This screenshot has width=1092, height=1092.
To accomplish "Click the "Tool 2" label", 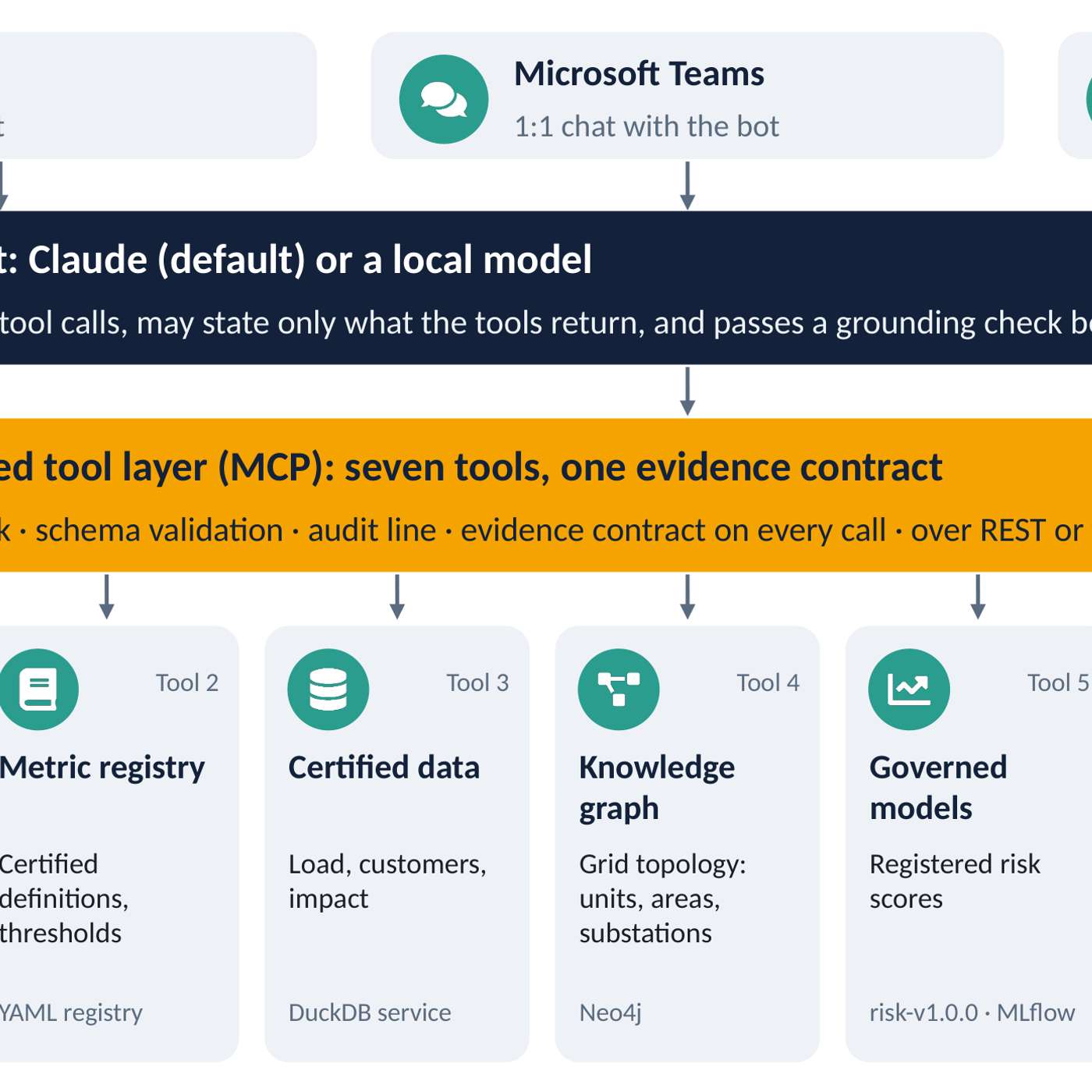I will coord(187,682).
